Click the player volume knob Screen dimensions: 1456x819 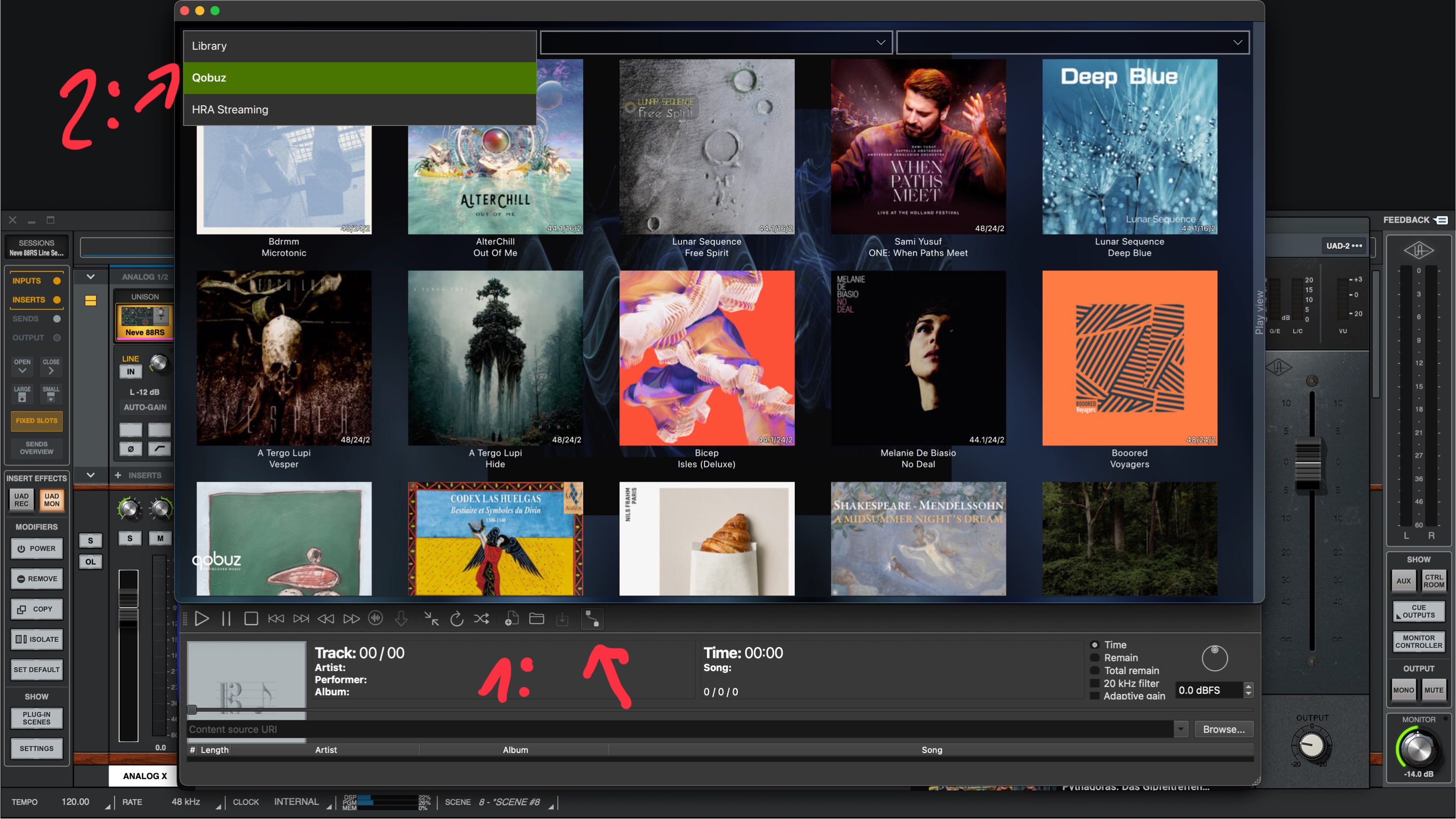(1214, 659)
